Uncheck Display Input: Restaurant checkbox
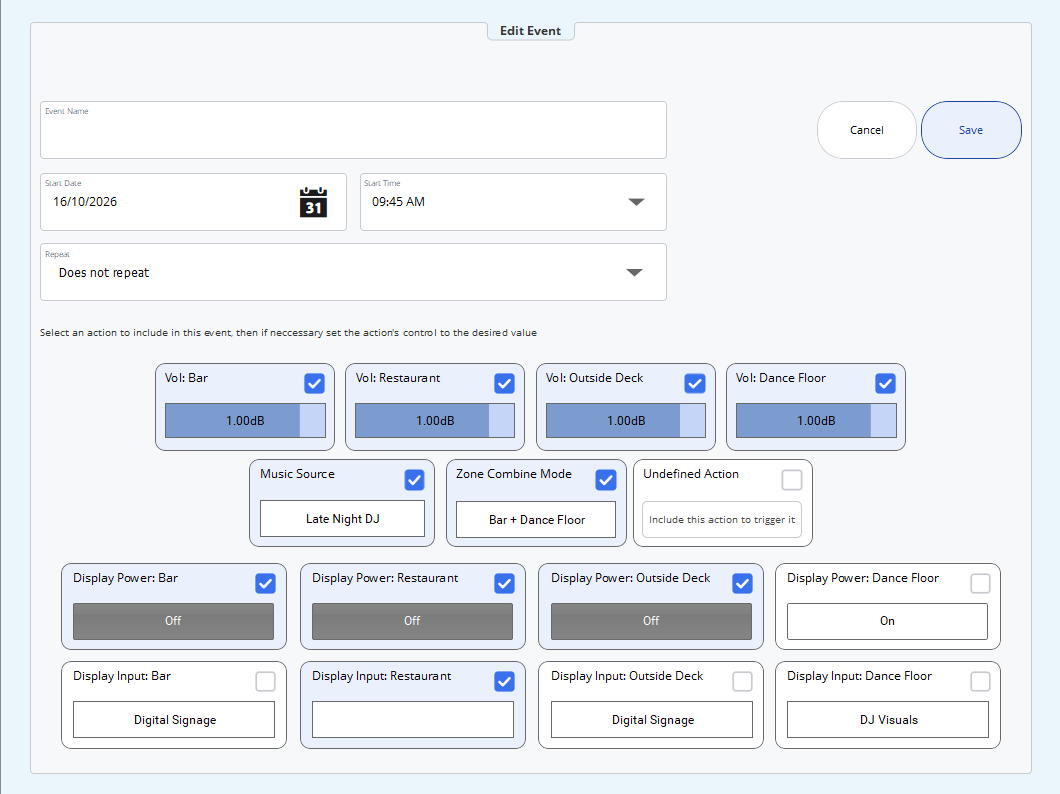Screen dimensions: 1060x794 pyautogui.click(x=504, y=681)
